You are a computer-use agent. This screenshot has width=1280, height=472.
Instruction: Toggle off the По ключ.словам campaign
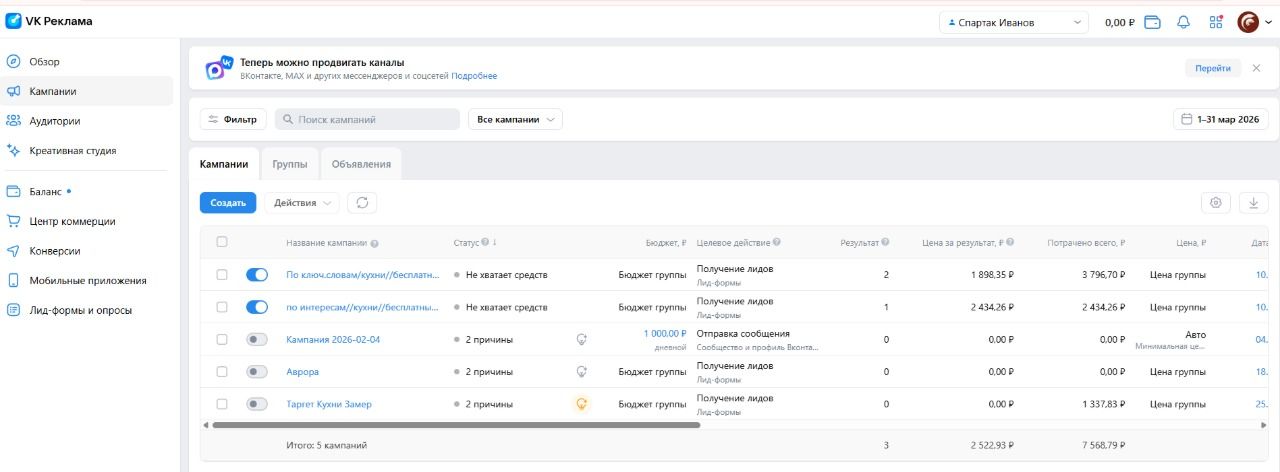click(x=257, y=274)
